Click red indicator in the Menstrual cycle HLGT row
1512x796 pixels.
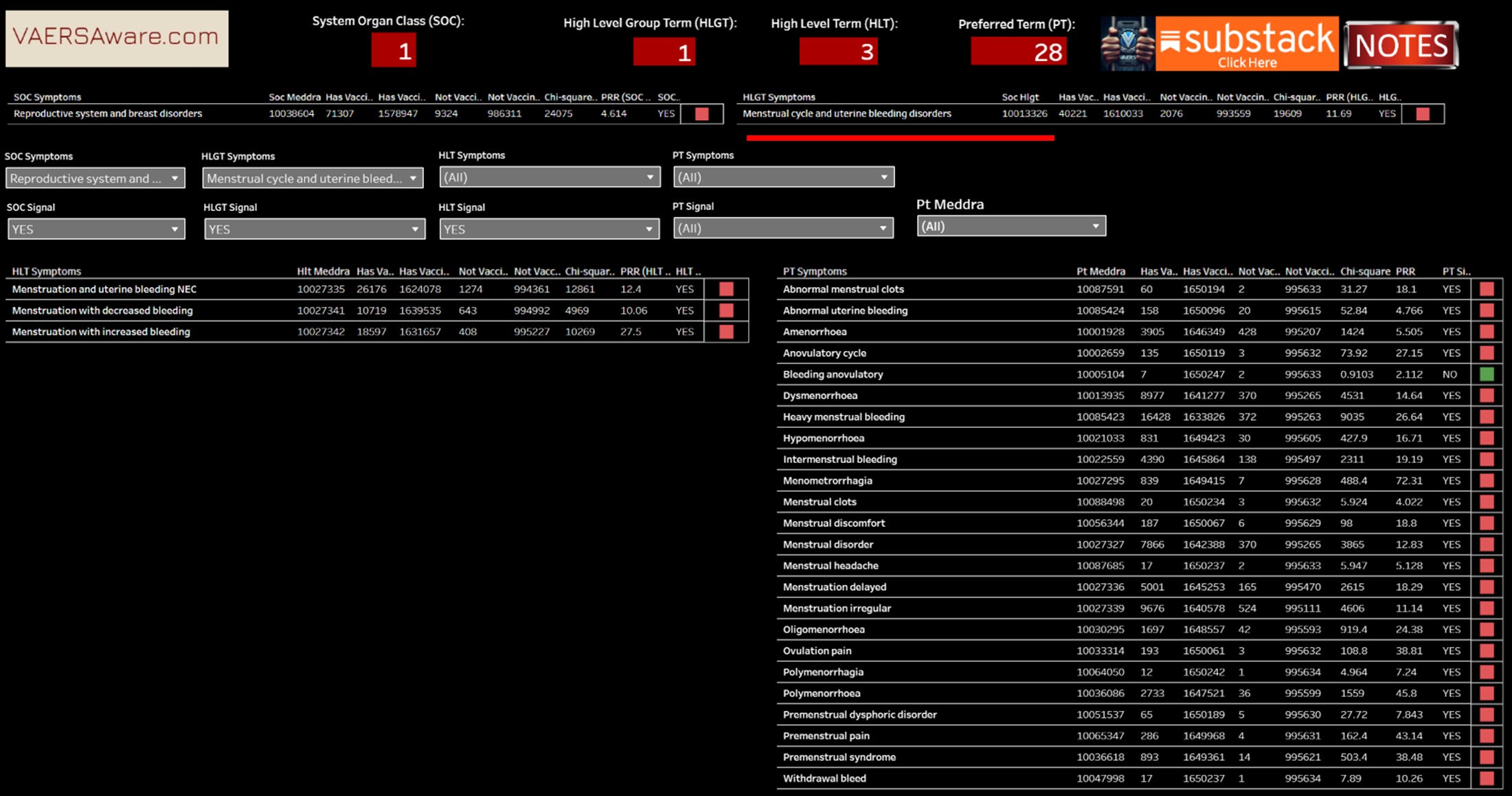click(x=1423, y=114)
